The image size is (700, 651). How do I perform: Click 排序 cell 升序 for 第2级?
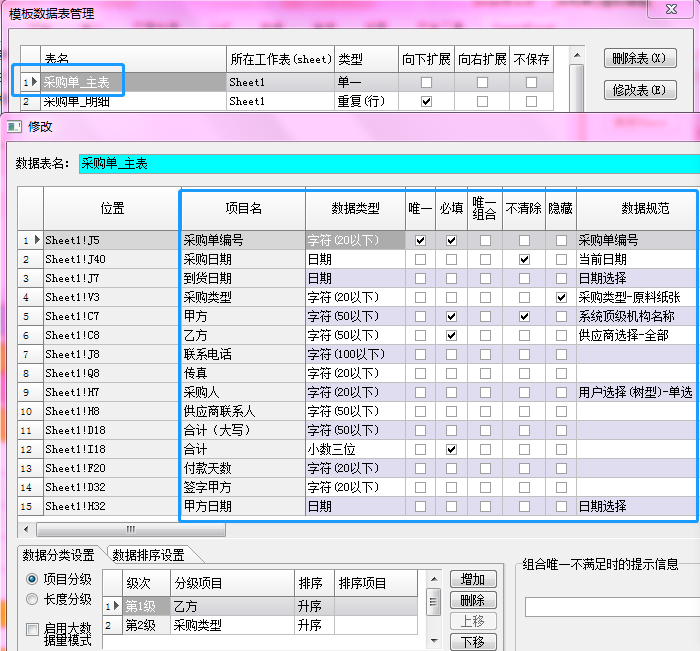pyautogui.click(x=314, y=625)
